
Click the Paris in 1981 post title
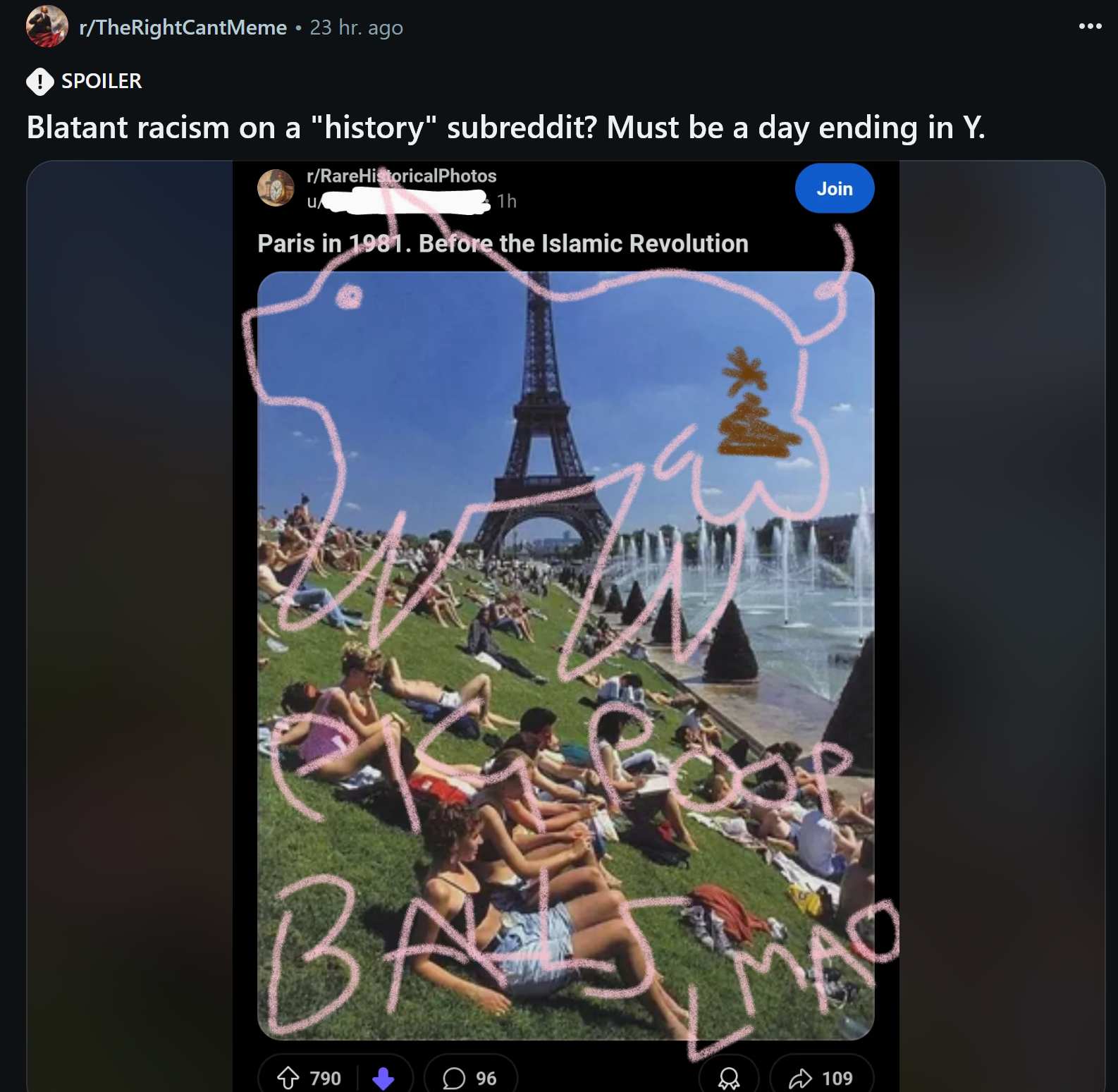tap(503, 243)
